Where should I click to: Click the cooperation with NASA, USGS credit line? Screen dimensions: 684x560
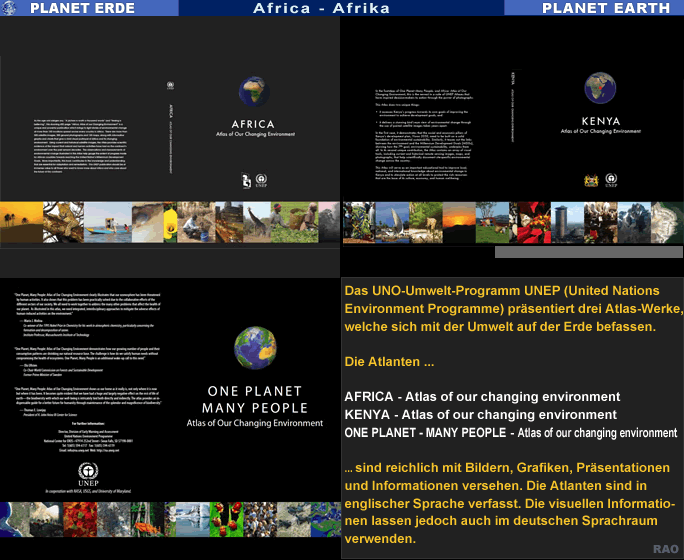click(88, 491)
